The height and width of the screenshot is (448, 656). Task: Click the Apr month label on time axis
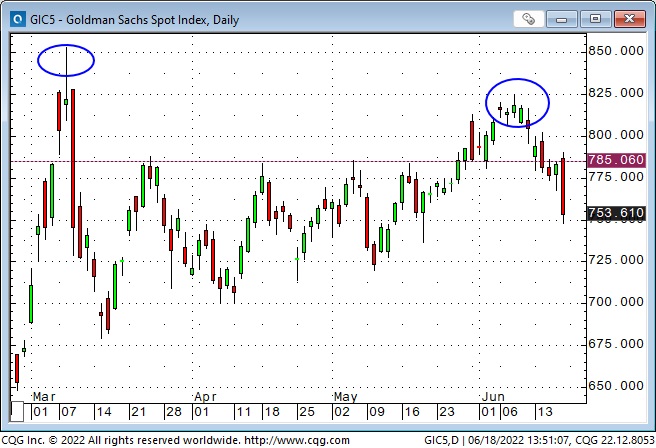205,397
